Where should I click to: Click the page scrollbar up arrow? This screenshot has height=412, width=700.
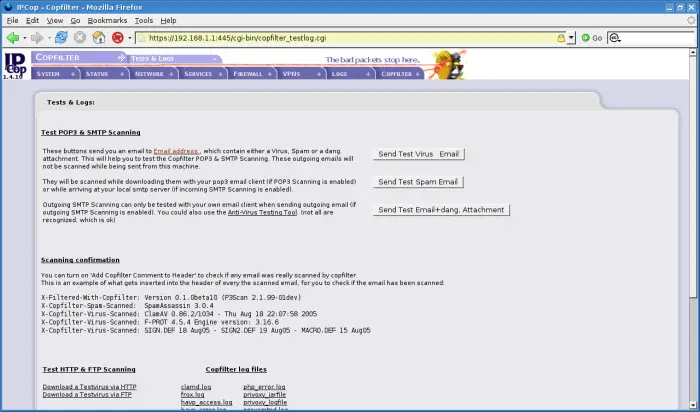693,52
